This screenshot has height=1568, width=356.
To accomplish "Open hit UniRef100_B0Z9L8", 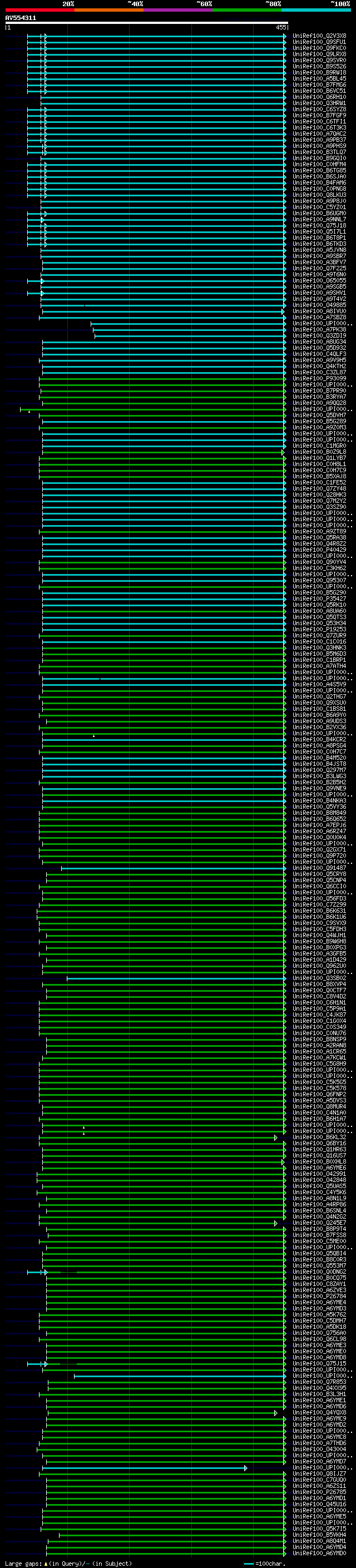I will [319, 452].
